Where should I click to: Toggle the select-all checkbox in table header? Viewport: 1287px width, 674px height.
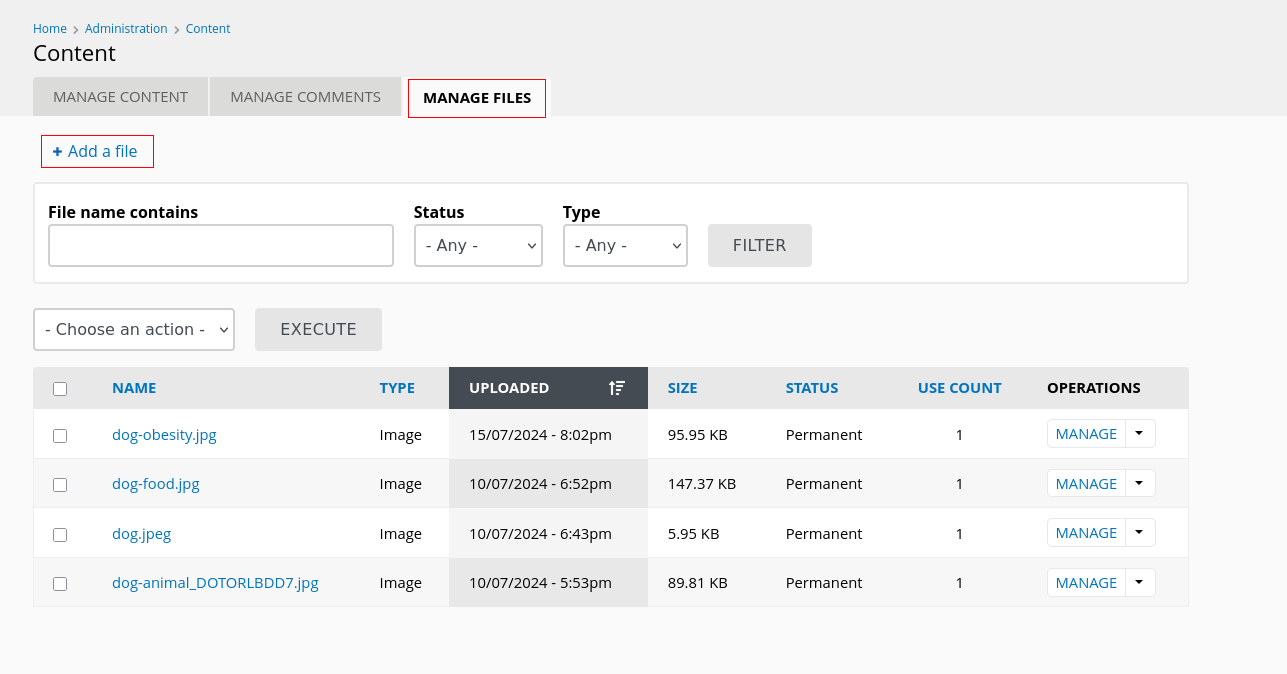(x=60, y=389)
